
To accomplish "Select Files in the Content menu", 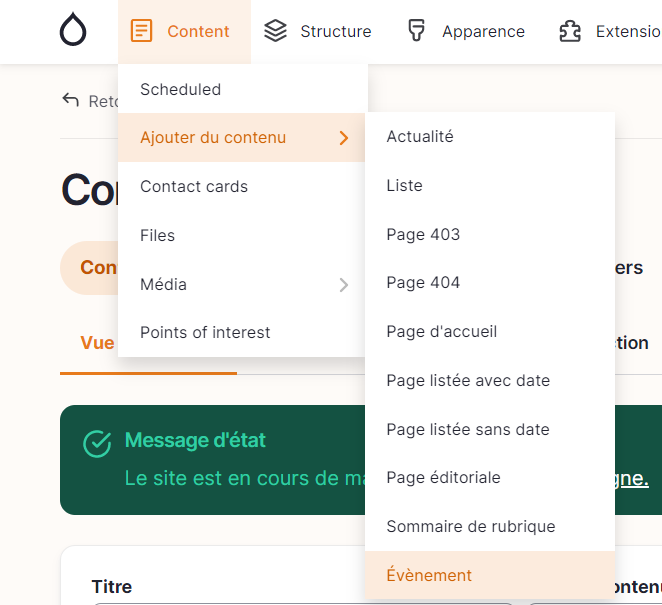I will point(157,236).
